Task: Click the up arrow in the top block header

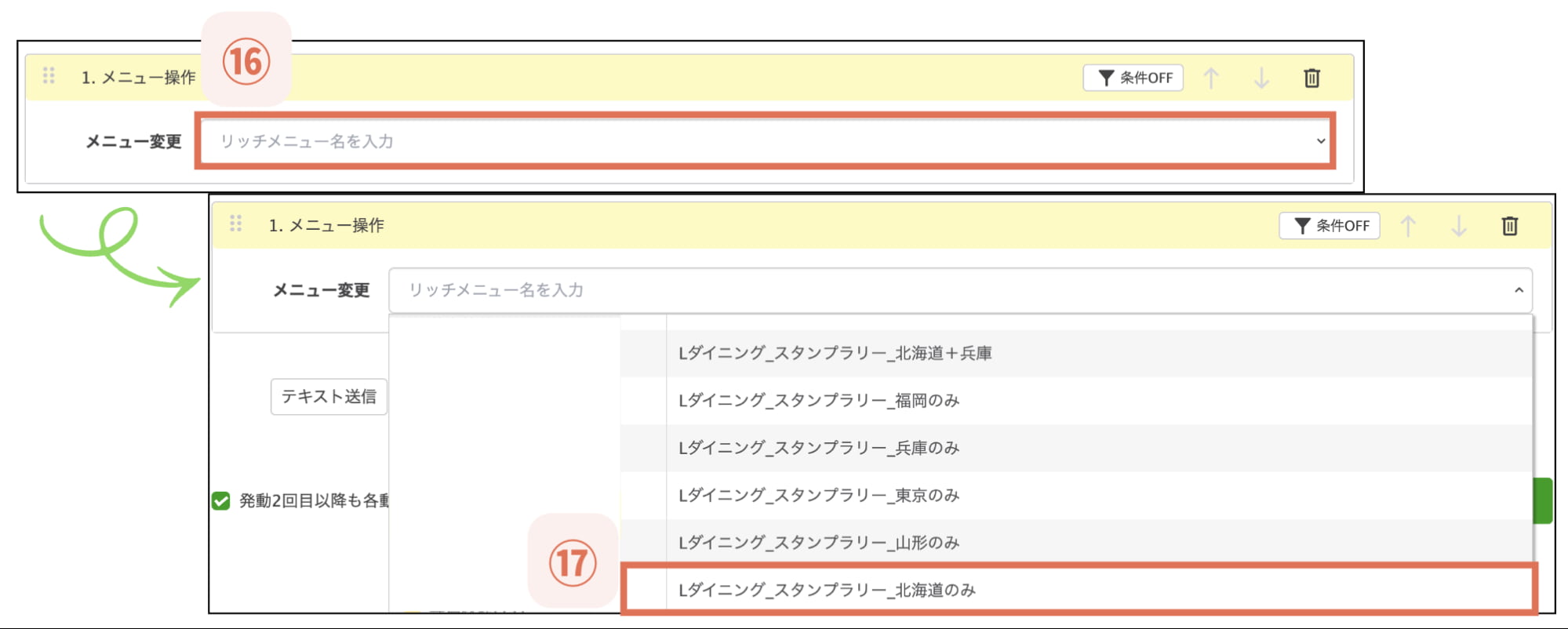Action: [1212, 78]
